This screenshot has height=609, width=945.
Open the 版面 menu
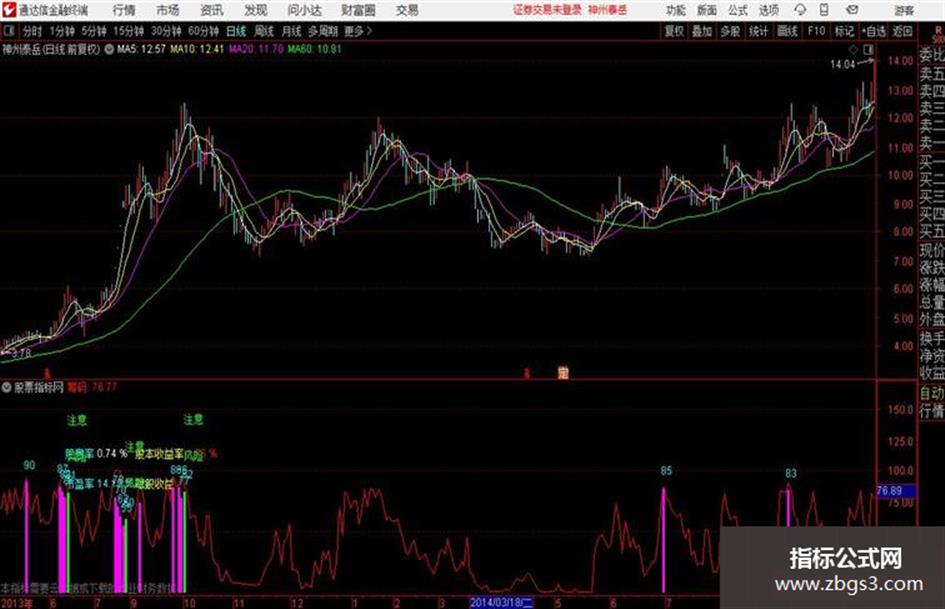706,10
